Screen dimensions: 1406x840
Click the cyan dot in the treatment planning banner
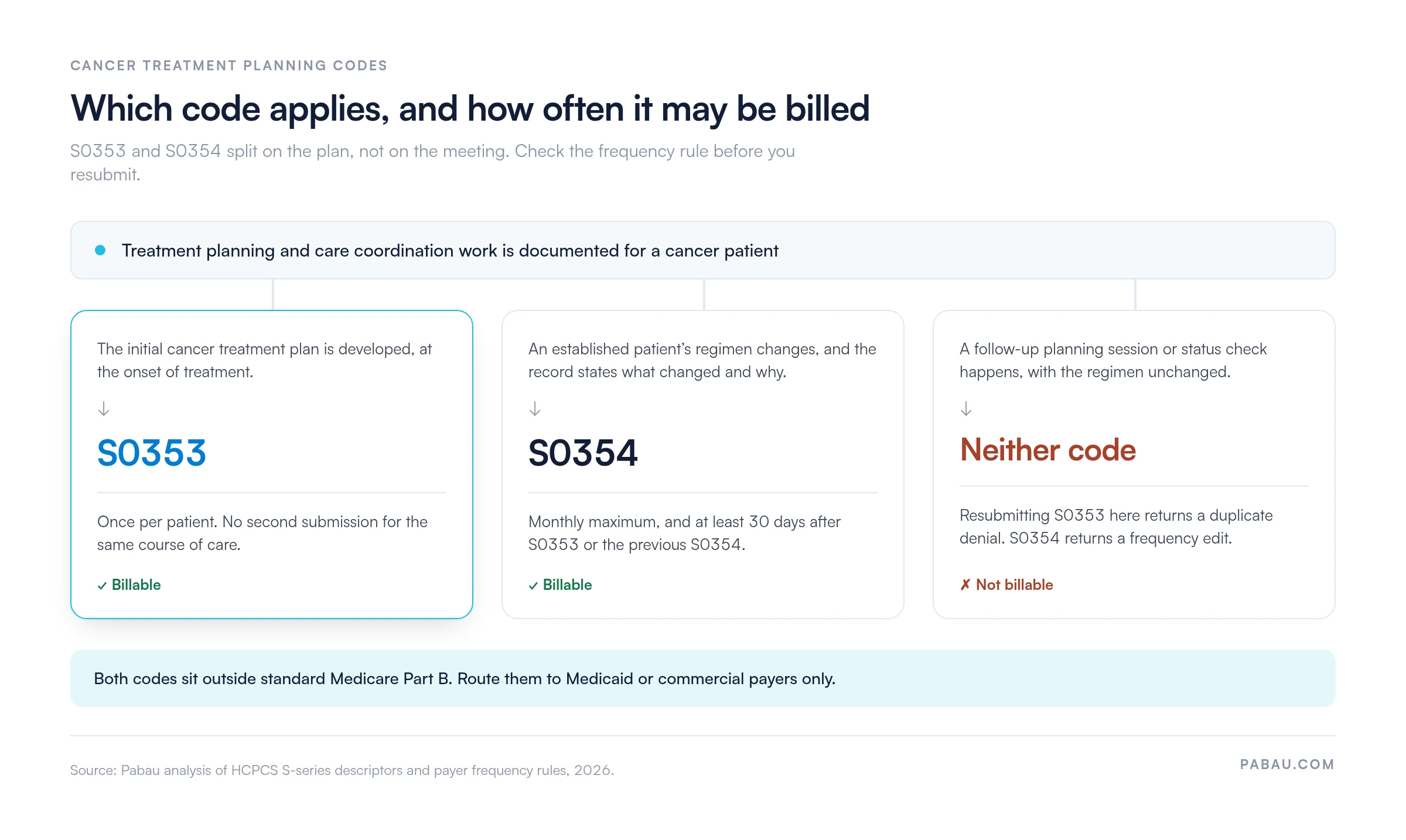[x=100, y=250]
